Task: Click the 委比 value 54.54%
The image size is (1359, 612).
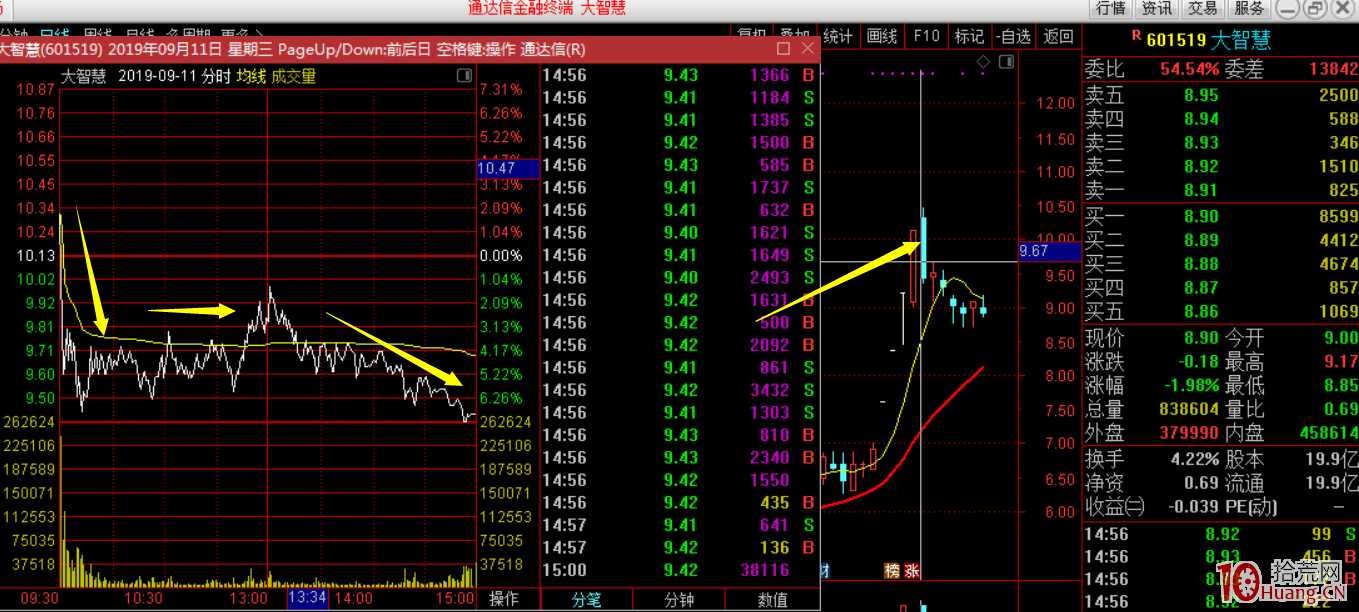Action: coord(1189,69)
